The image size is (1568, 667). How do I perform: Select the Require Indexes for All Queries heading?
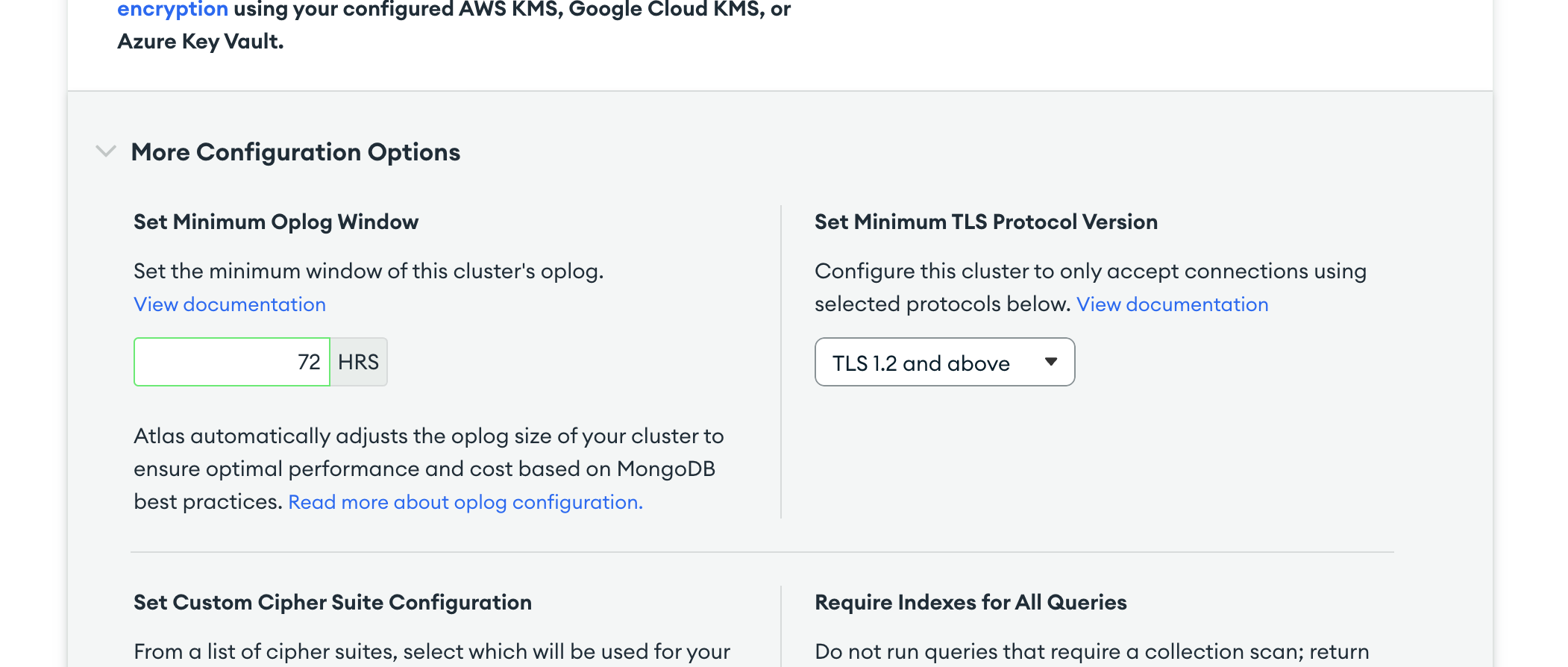point(970,602)
